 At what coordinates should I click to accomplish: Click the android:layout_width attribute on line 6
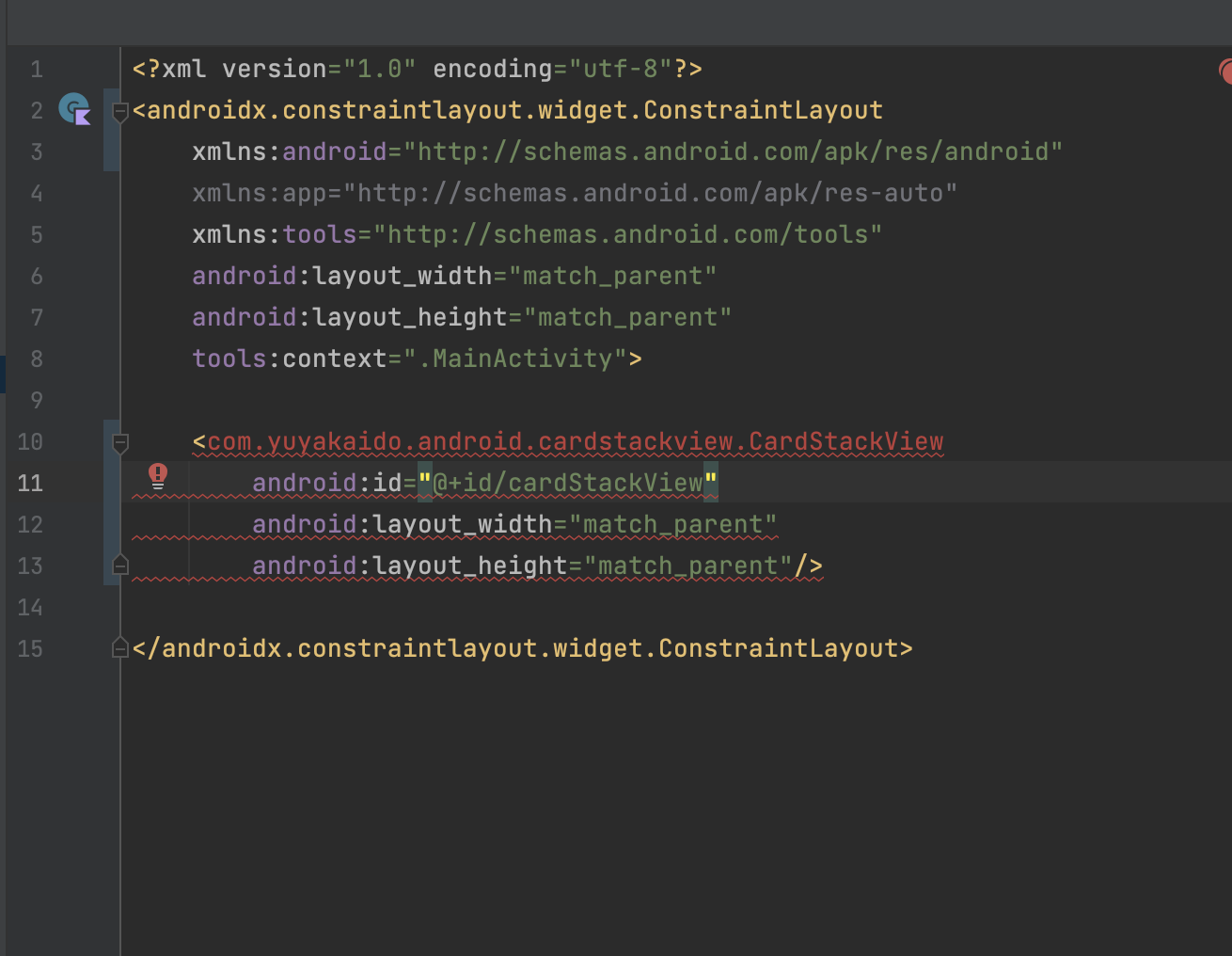click(454, 276)
